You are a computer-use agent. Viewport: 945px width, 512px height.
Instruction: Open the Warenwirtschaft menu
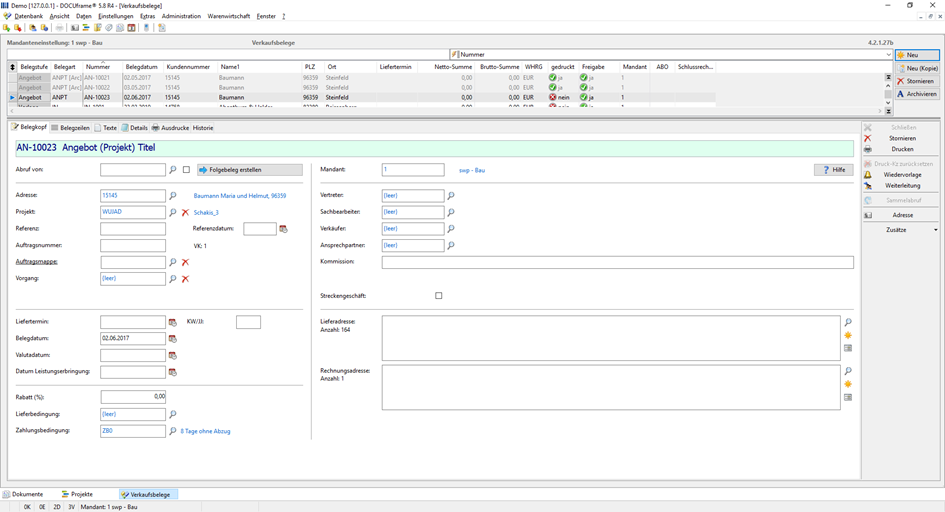coord(228,16)
